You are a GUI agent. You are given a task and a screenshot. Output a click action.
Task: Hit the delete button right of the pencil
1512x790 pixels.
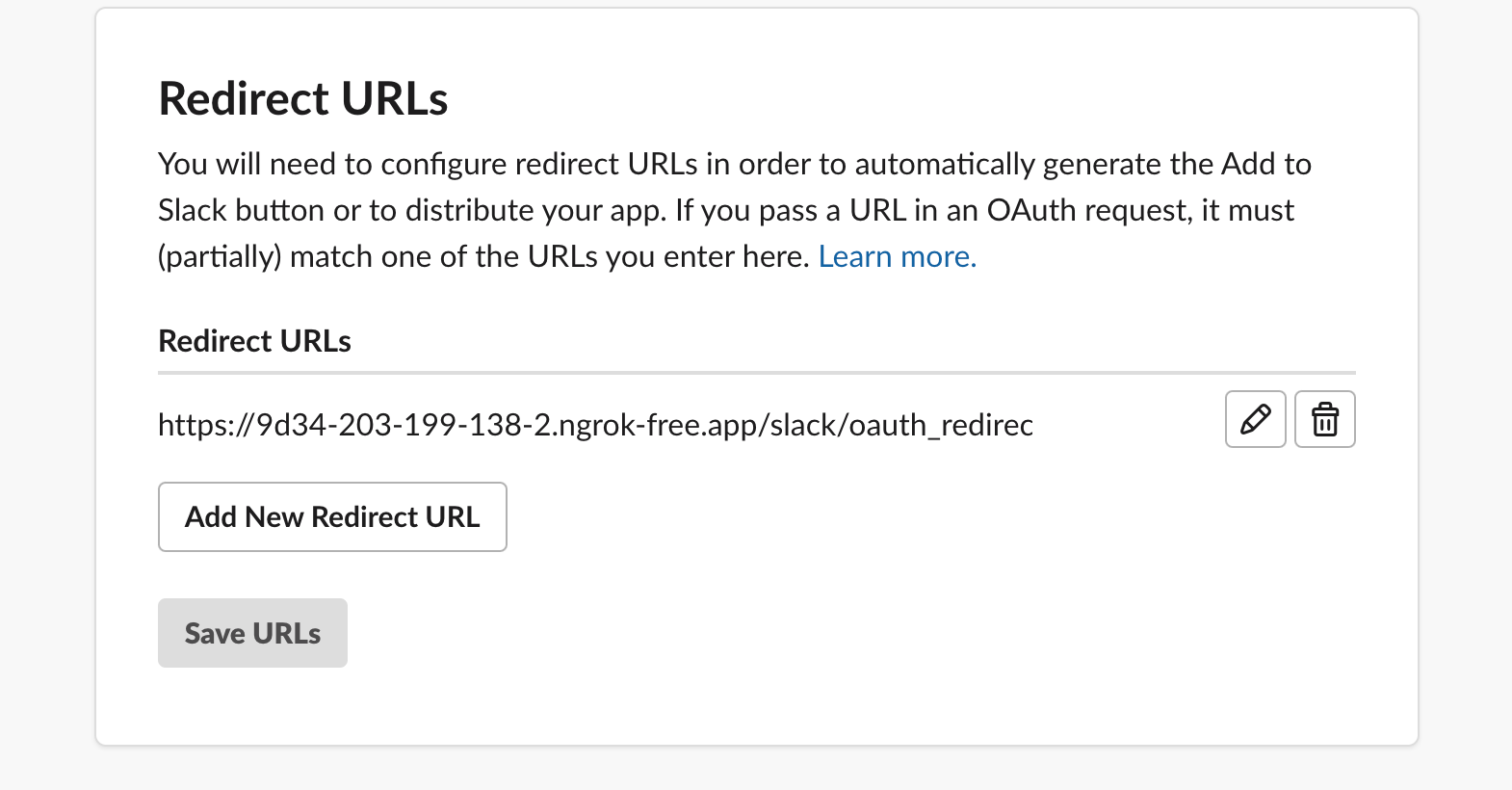click(x=1324, y=419)
